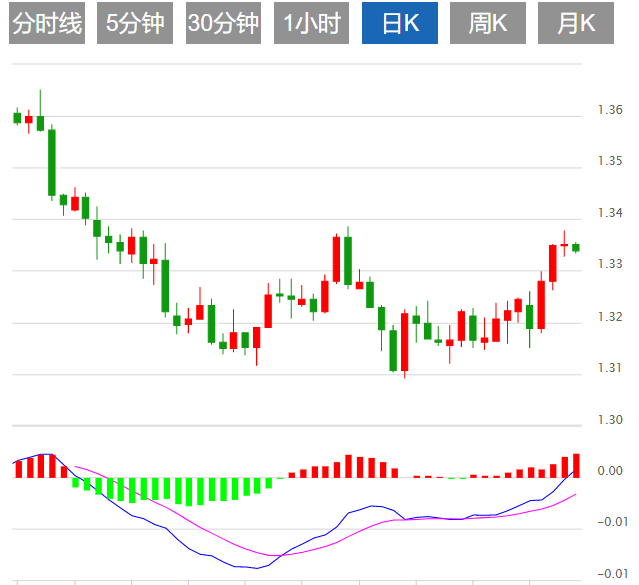Click the tall red candlestick mid-chart near 1.33
The height and width of the screenshot is (585, 639).
click(337, 260)
